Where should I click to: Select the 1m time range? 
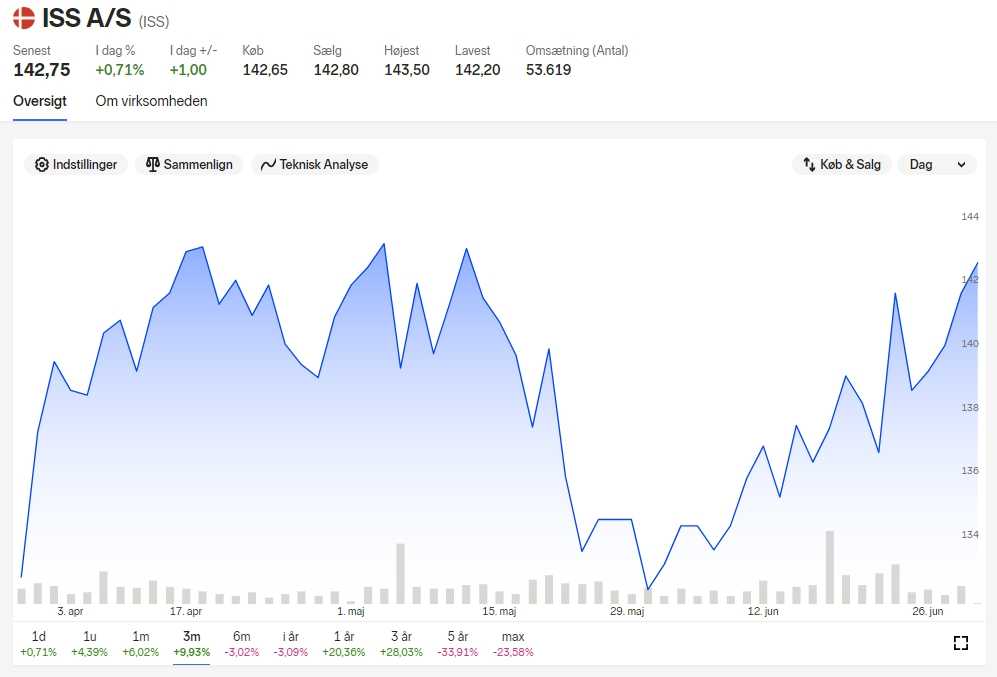pos(141,643)
